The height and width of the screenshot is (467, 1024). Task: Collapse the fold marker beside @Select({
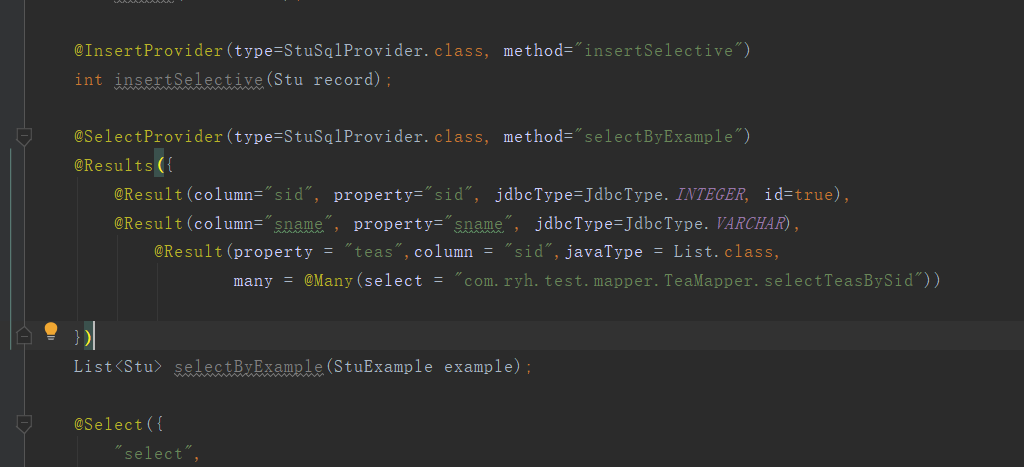tap(24, 425)
